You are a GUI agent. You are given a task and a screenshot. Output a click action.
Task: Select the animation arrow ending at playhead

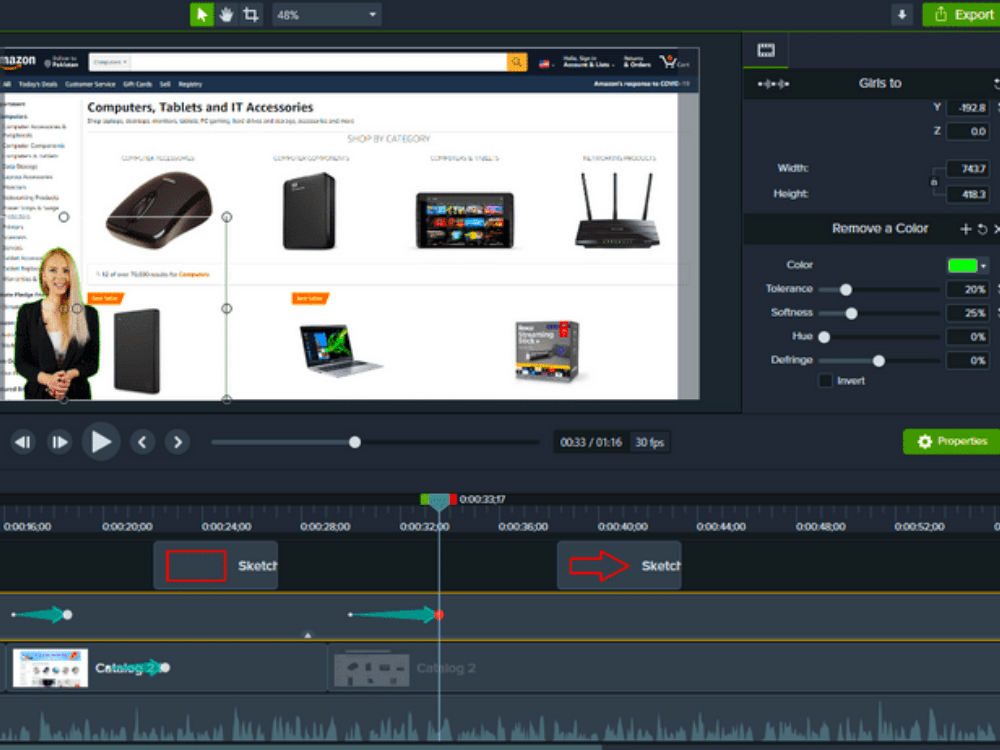pyautogui.click(x=395, y=615)
